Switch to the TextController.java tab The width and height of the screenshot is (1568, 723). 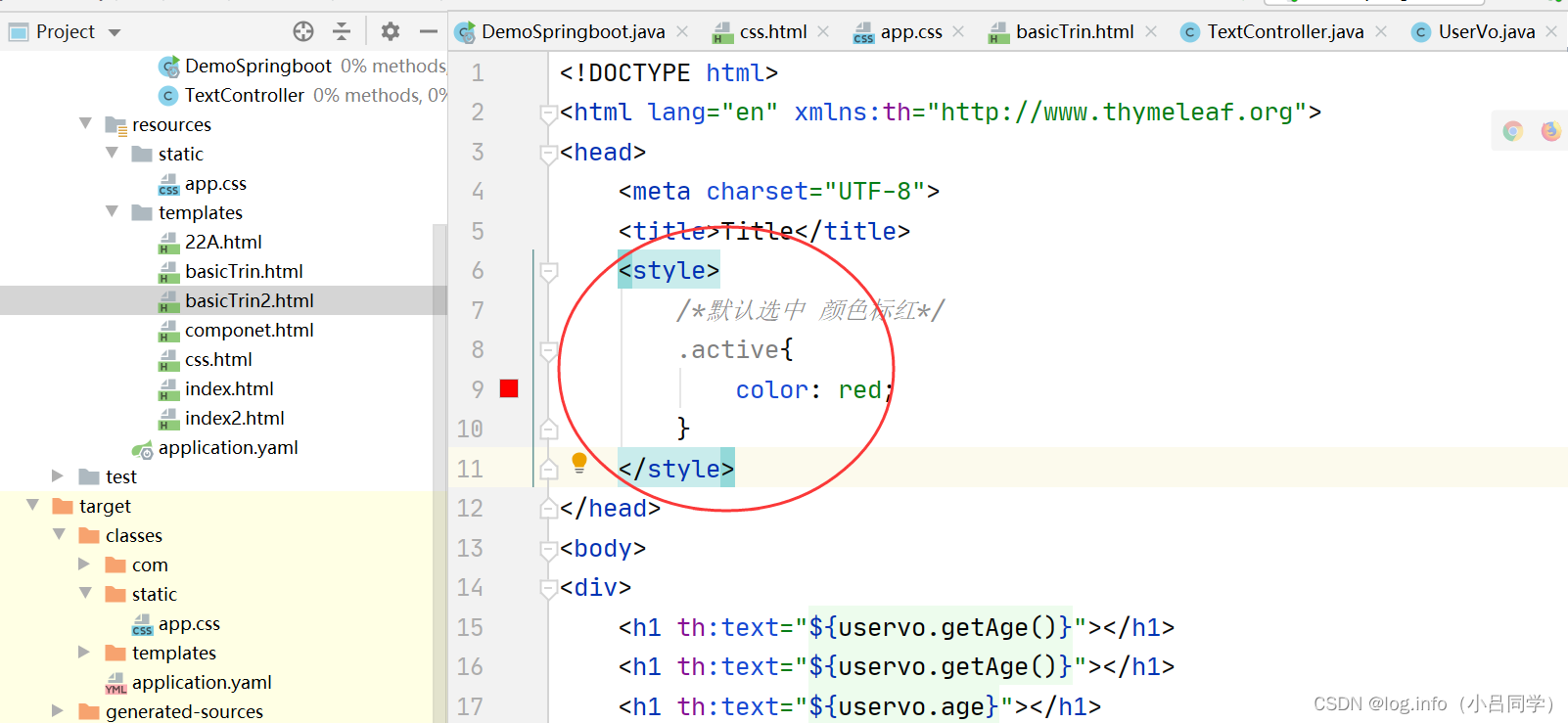tap(1285, 32)
